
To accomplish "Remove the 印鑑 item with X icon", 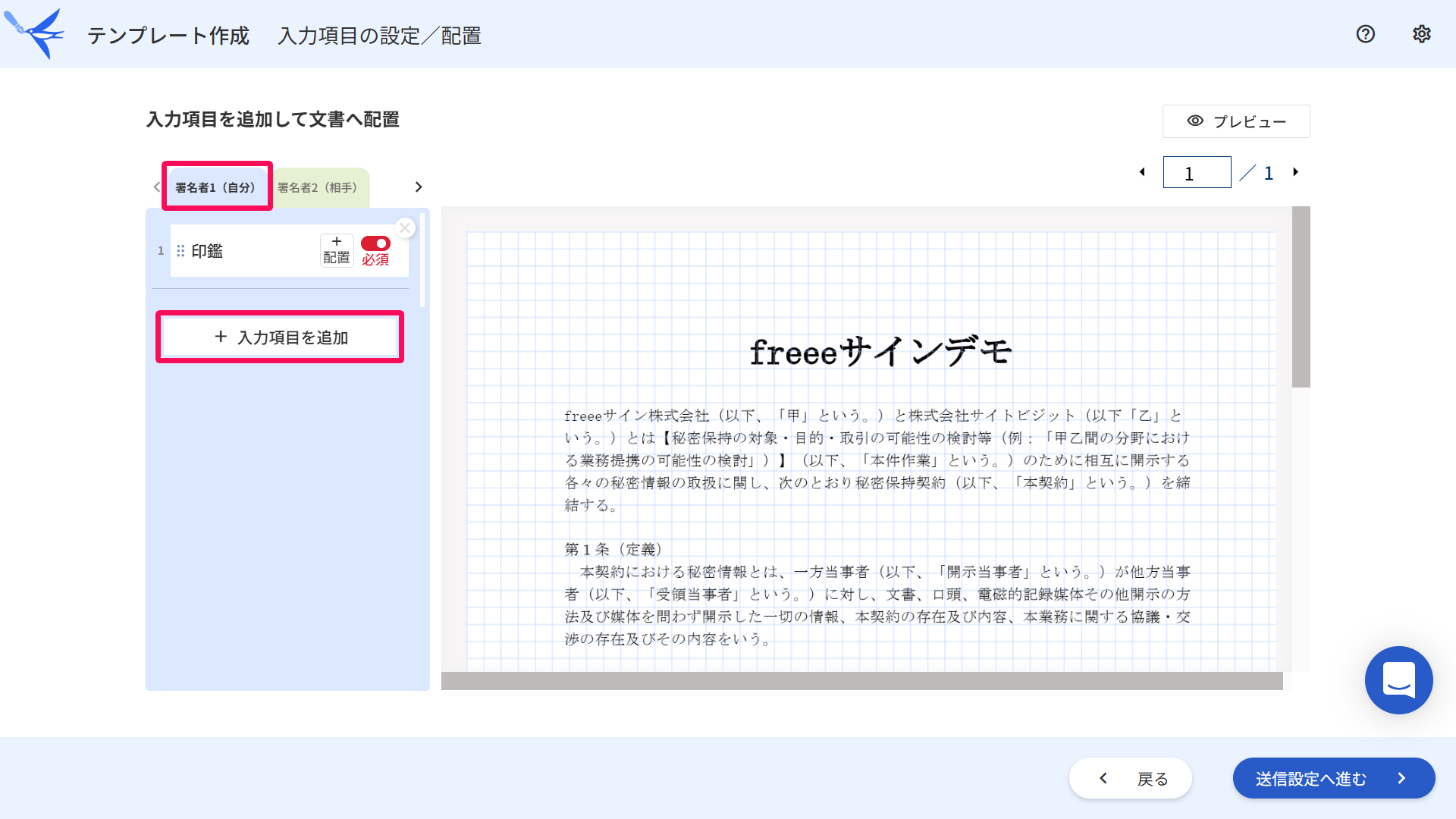I will [x=405, y=227].
